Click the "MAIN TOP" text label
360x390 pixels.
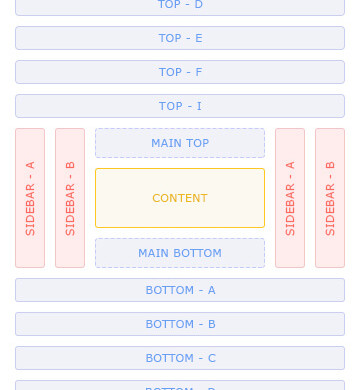point(180,143)
